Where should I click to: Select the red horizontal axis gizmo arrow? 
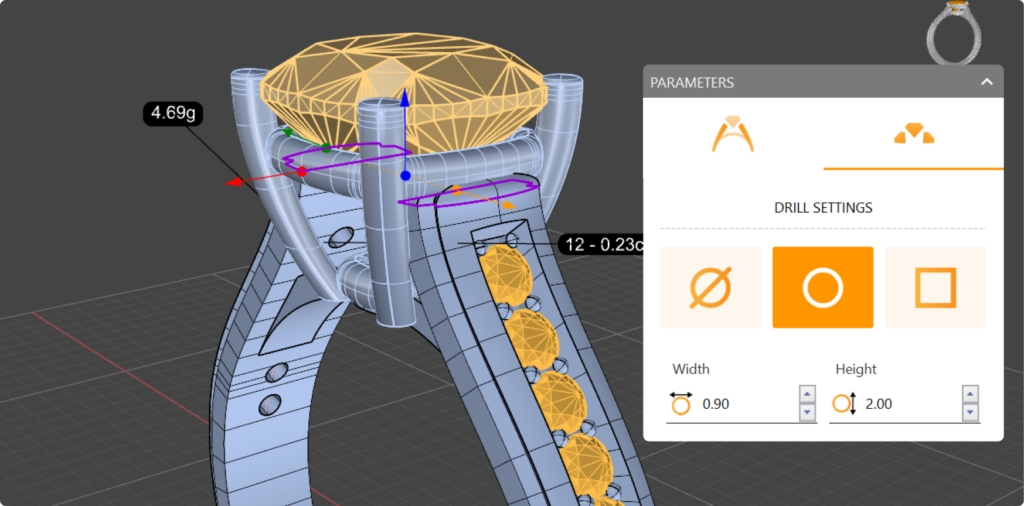pos(235,182)
